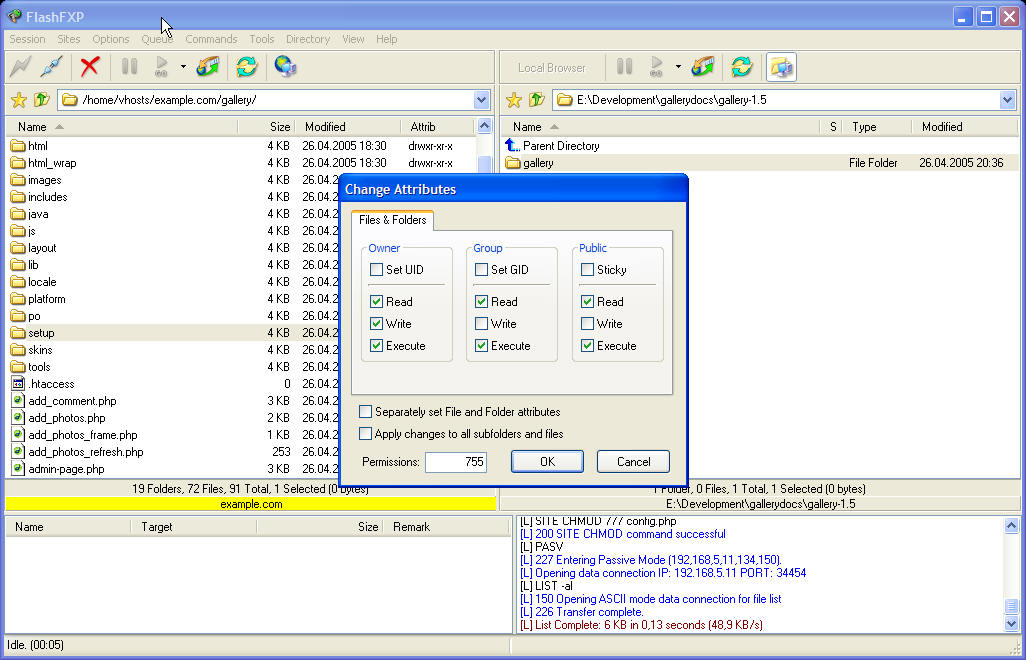The width and height of the screenshot is (1026, 660).
Task: Confirm attributes with OK button
Action: [x=548, y=462]
